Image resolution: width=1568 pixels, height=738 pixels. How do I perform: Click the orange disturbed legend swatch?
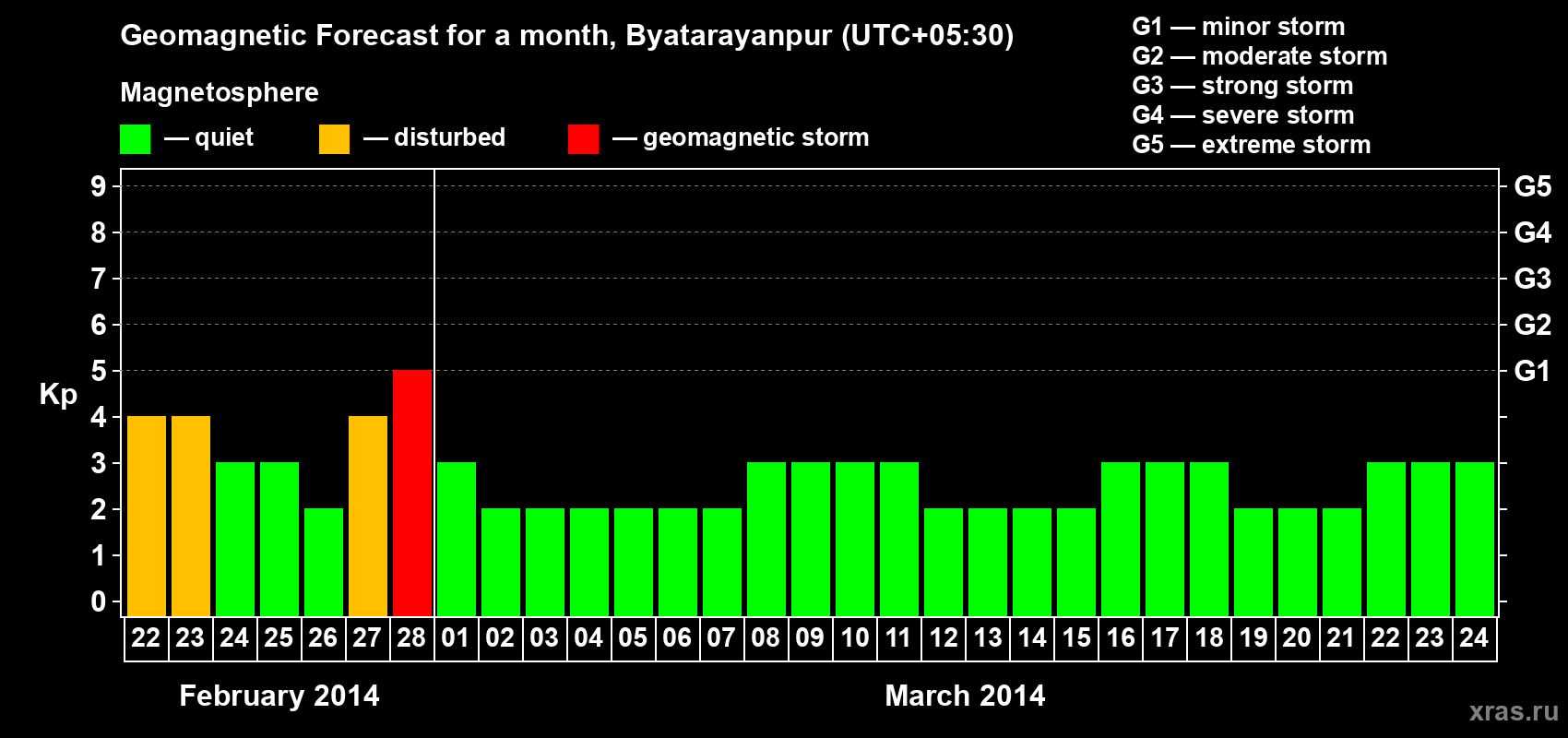(334, 139)
